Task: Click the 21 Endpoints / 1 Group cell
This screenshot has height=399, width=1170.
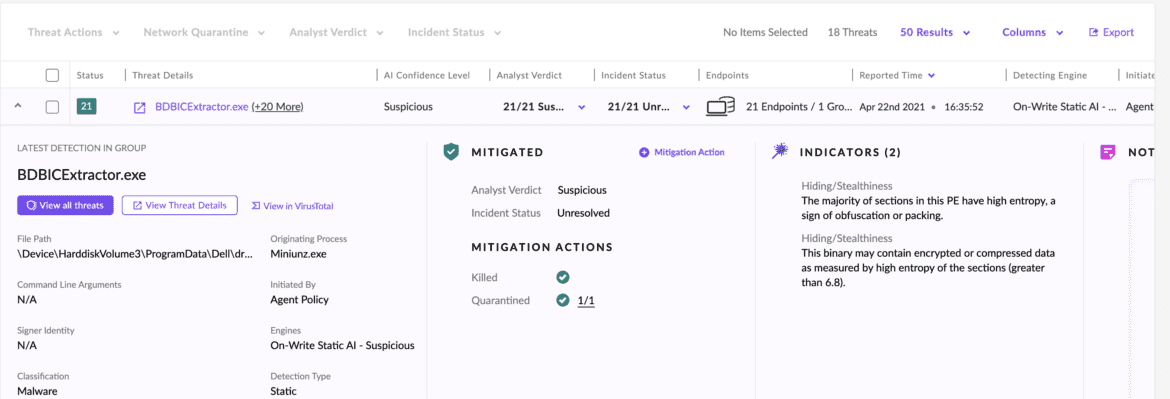Action: (799, 107)
